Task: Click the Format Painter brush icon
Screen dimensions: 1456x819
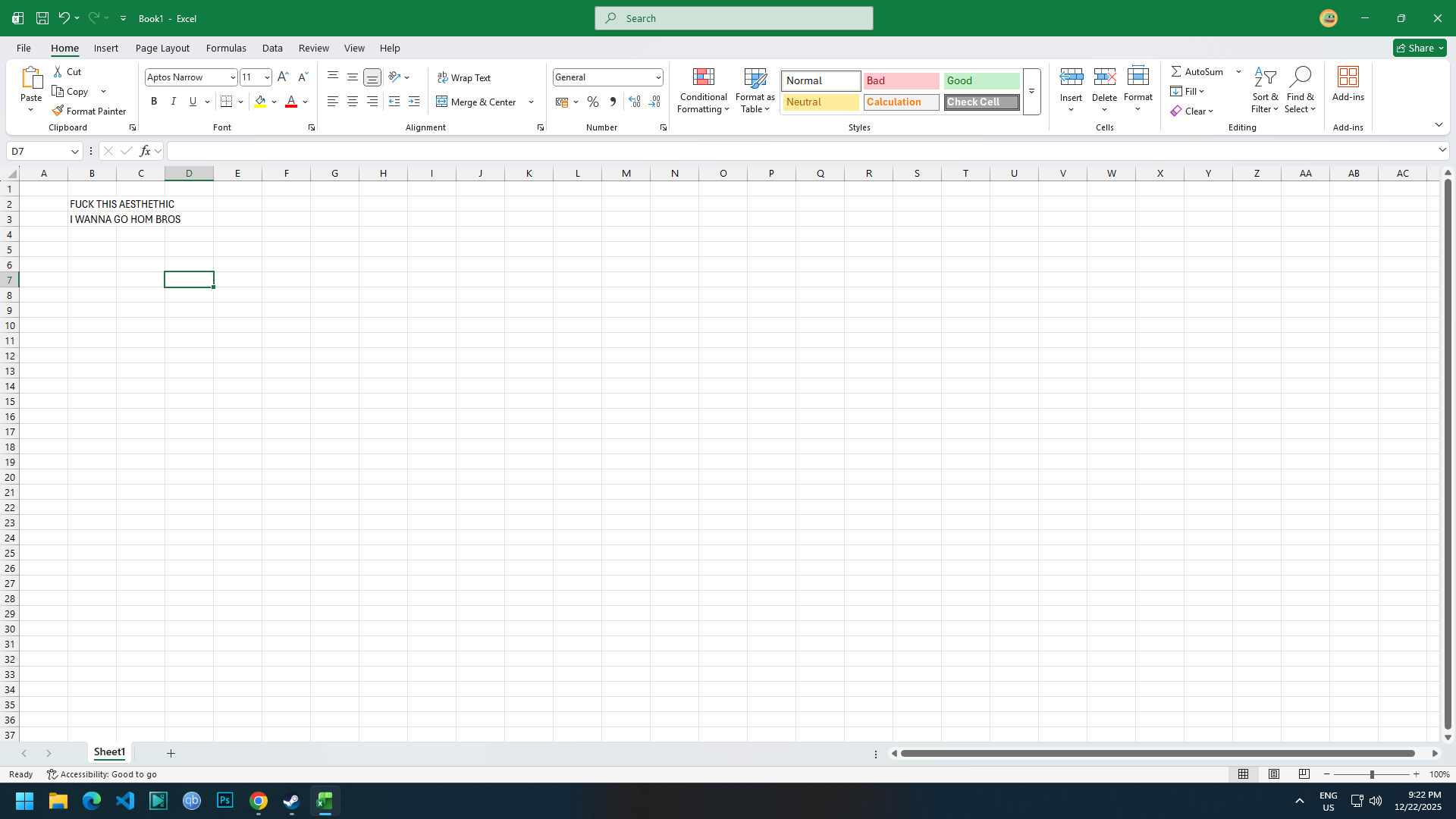Action: [58, 111]
